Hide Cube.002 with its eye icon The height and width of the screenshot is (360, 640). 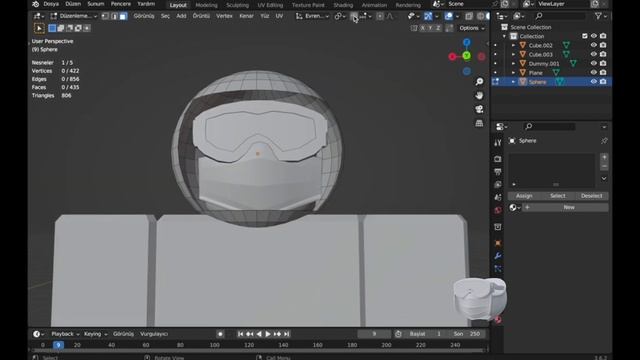tap(594, 45)
